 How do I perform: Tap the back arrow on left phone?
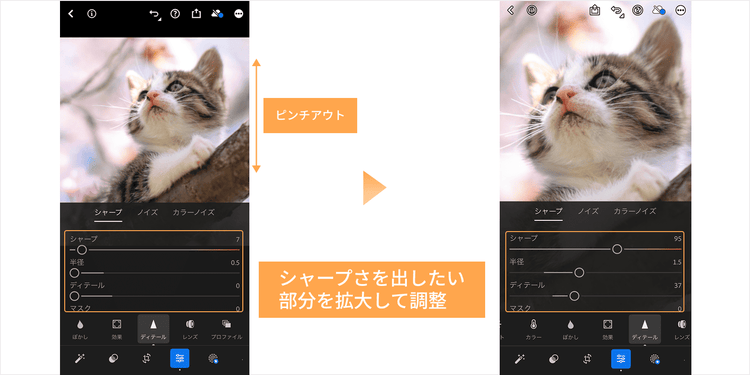[71, 14]
